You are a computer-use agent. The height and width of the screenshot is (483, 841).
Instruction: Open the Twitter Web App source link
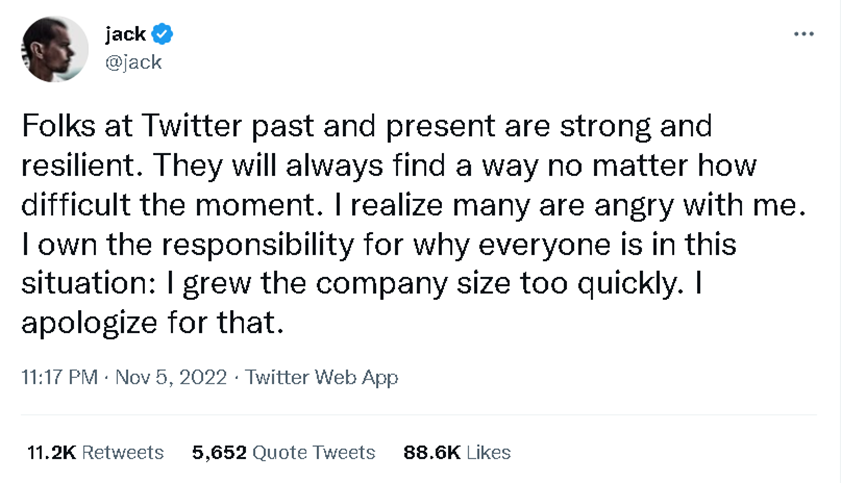coord(321,378)
